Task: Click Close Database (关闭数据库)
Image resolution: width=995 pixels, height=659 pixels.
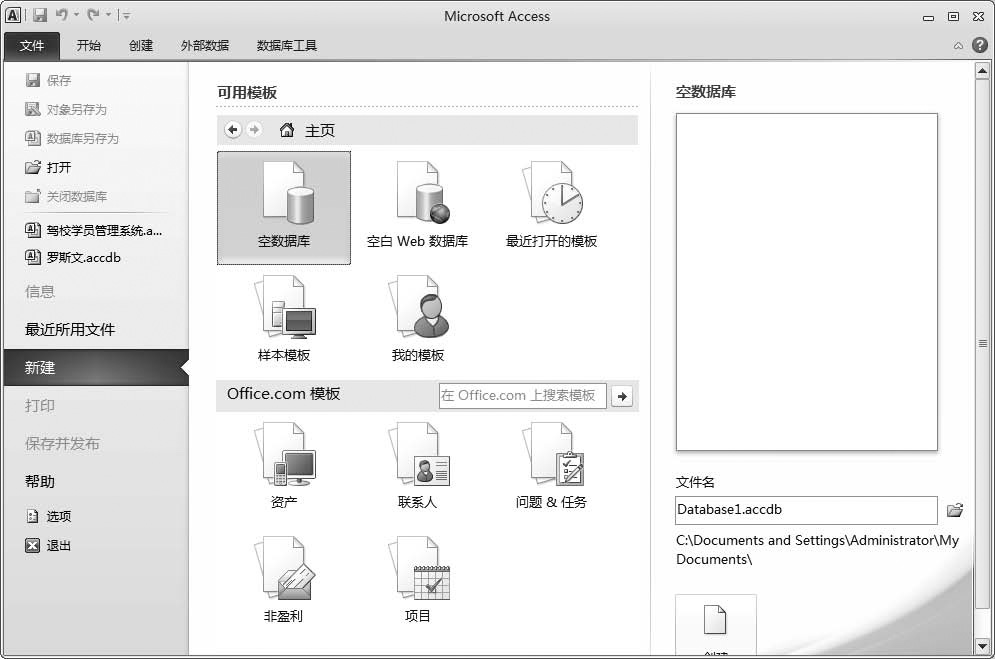Action: pyautogui.click(x=66, y=197)
